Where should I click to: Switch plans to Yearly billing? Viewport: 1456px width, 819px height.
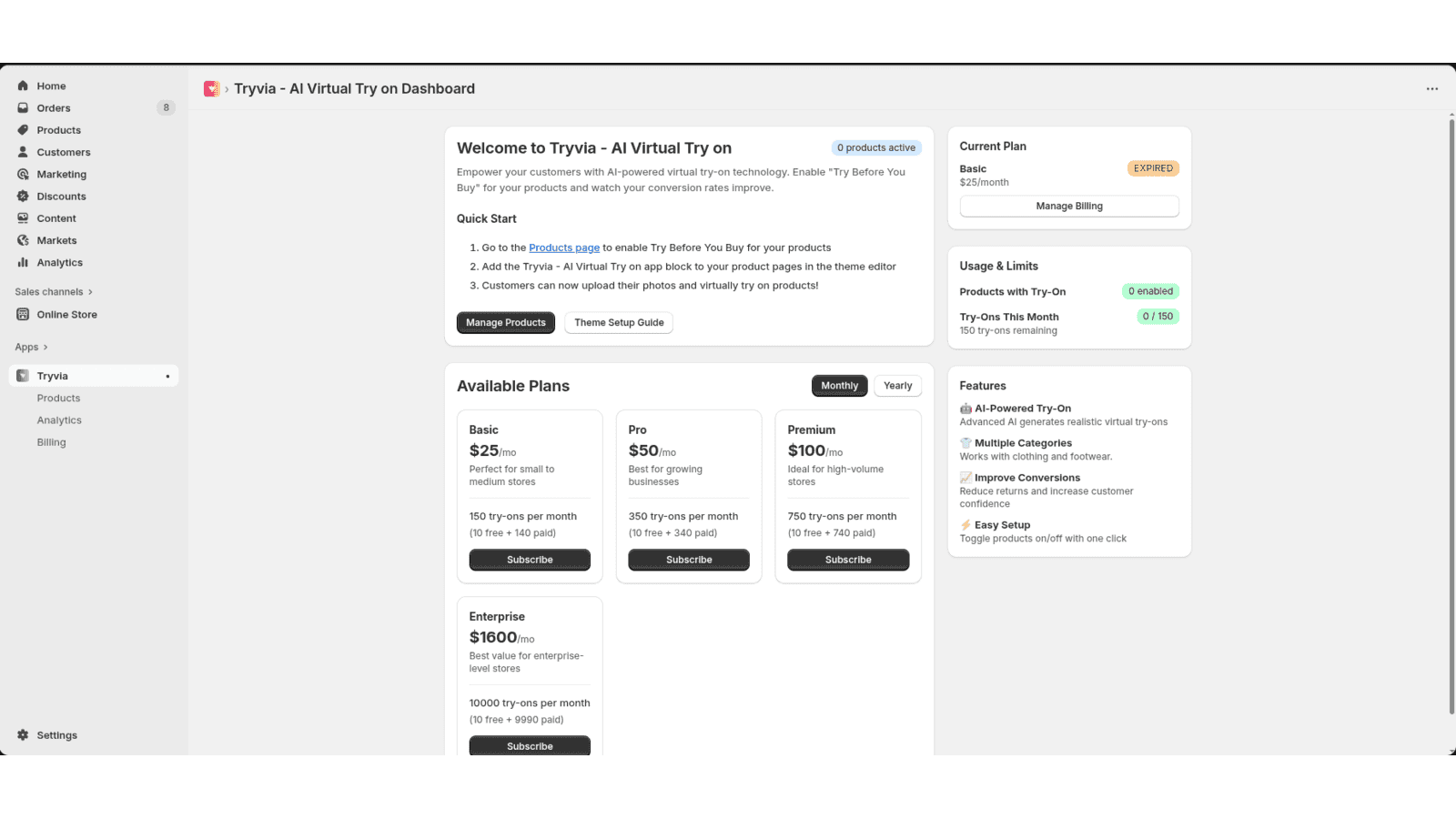[x=897, y=386]
